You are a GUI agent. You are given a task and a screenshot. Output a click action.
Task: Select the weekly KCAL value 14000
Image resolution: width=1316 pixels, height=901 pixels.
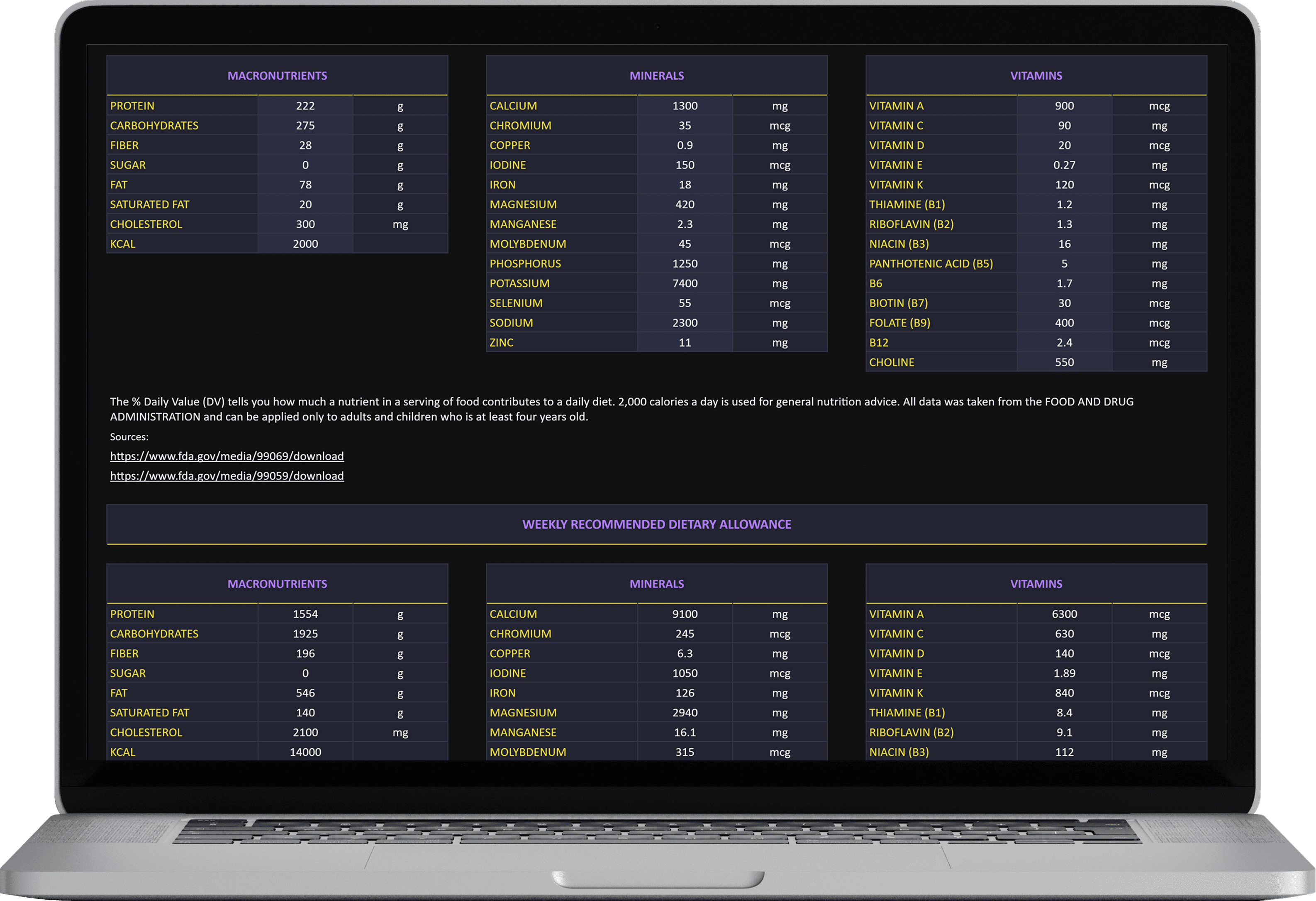pyautogui.click(x=305, y=752)
